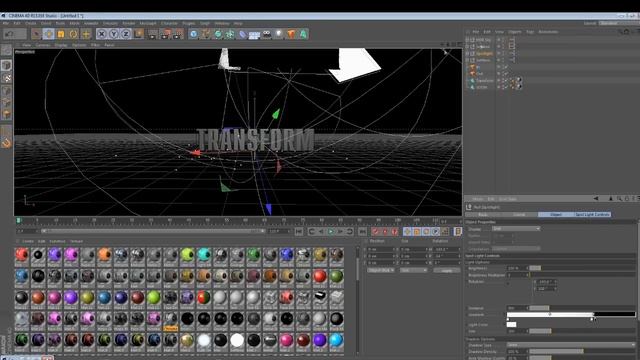Activate the Rotate tool
The width and height of the screenshot is (640, 360).
[x=73, y=34]
